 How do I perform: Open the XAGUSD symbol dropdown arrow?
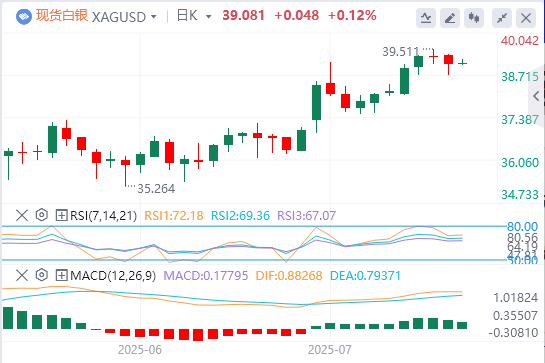click(x=154, y=17)
